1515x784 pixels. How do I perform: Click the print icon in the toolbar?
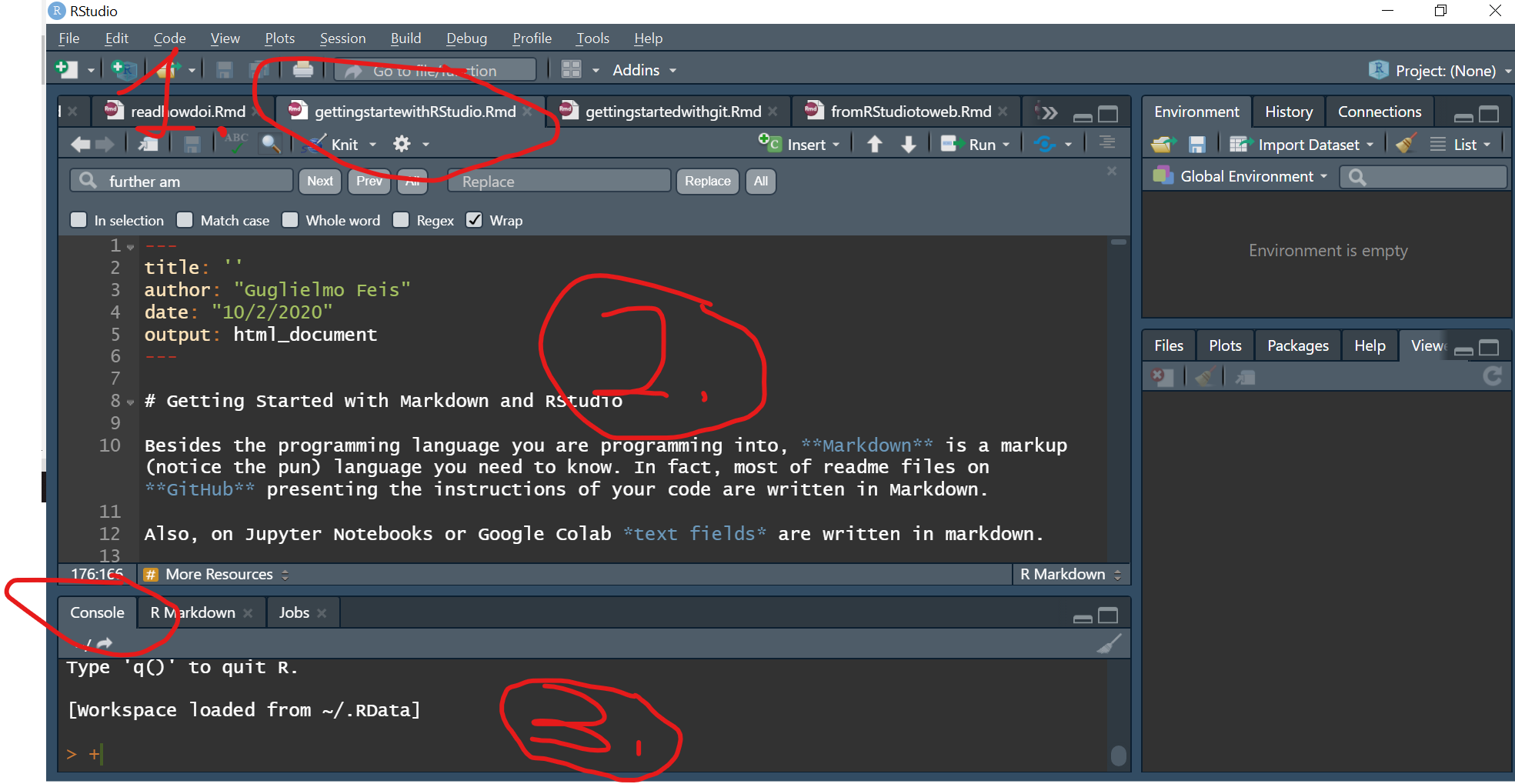[x=303, y=69]
